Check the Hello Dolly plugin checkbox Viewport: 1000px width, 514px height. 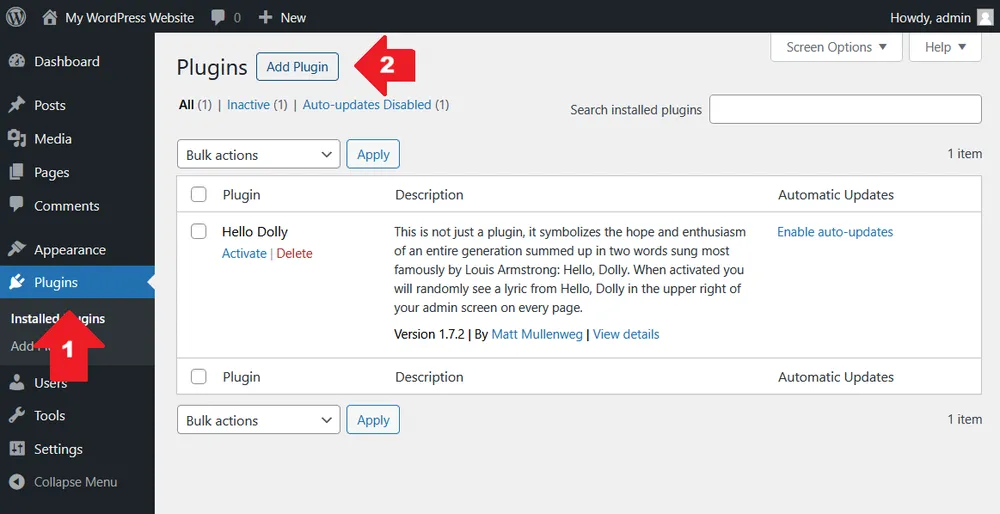pyautogui.click(x=199, y=232)
